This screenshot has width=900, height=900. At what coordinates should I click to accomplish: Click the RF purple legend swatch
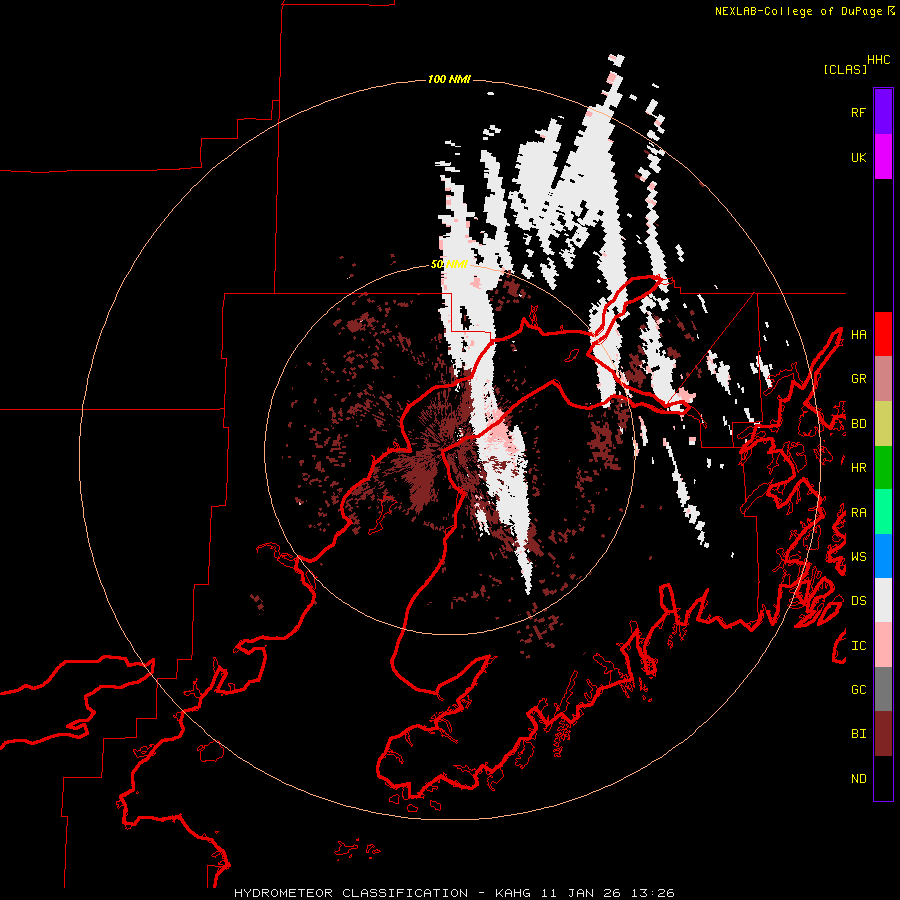[883, 112]
